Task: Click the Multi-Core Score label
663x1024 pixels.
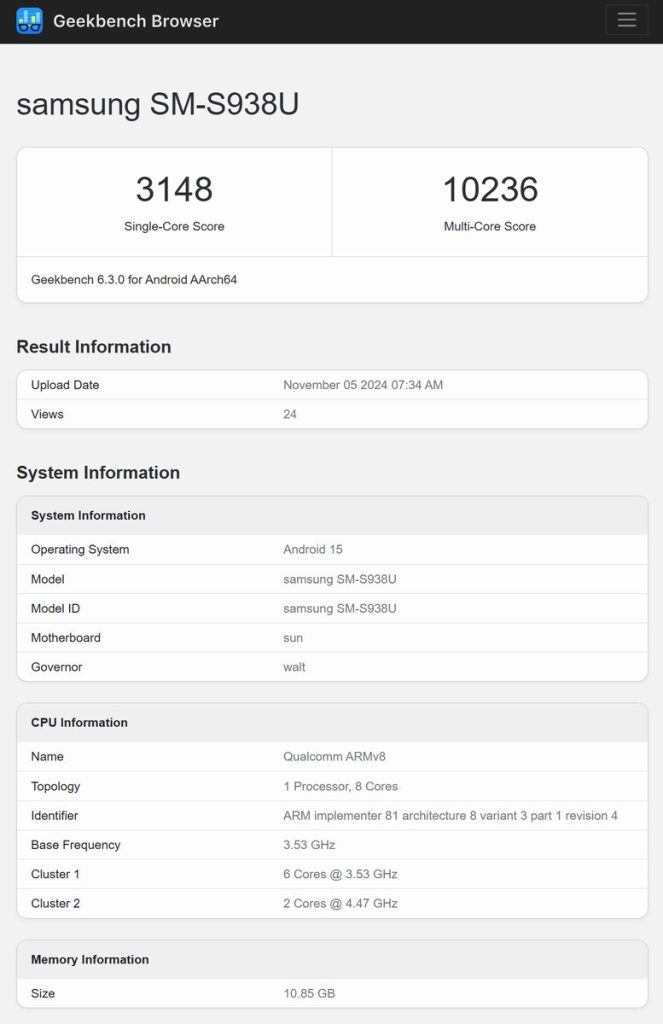Action: (x=490, y=227)
